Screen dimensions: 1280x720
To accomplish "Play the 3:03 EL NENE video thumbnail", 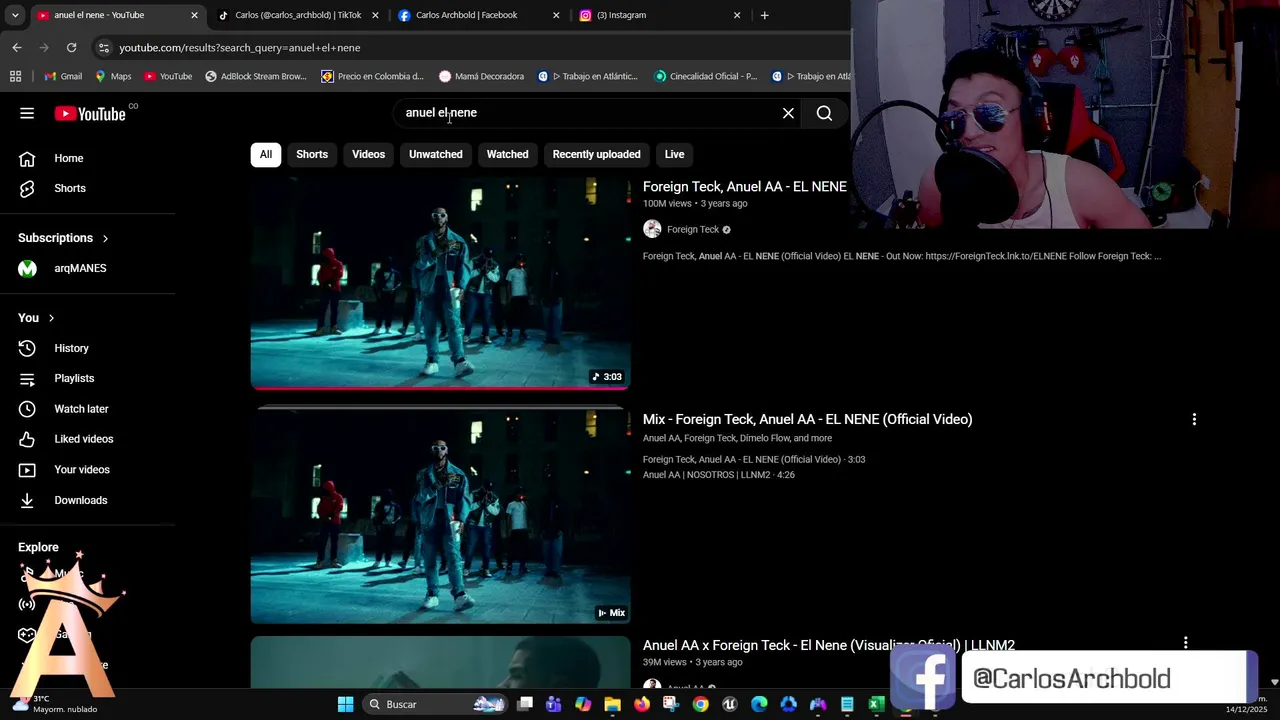I will tap(440, 283).
